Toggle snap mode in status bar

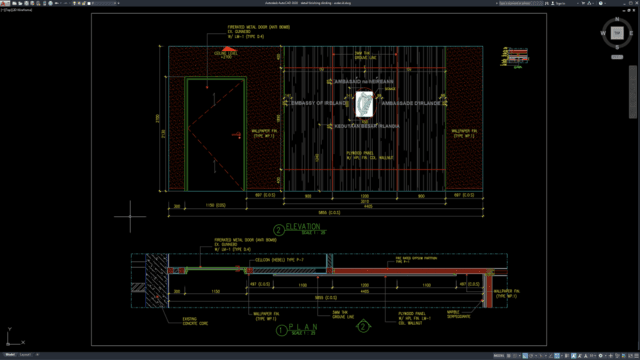pyautogui.click(x=515, y=356)
